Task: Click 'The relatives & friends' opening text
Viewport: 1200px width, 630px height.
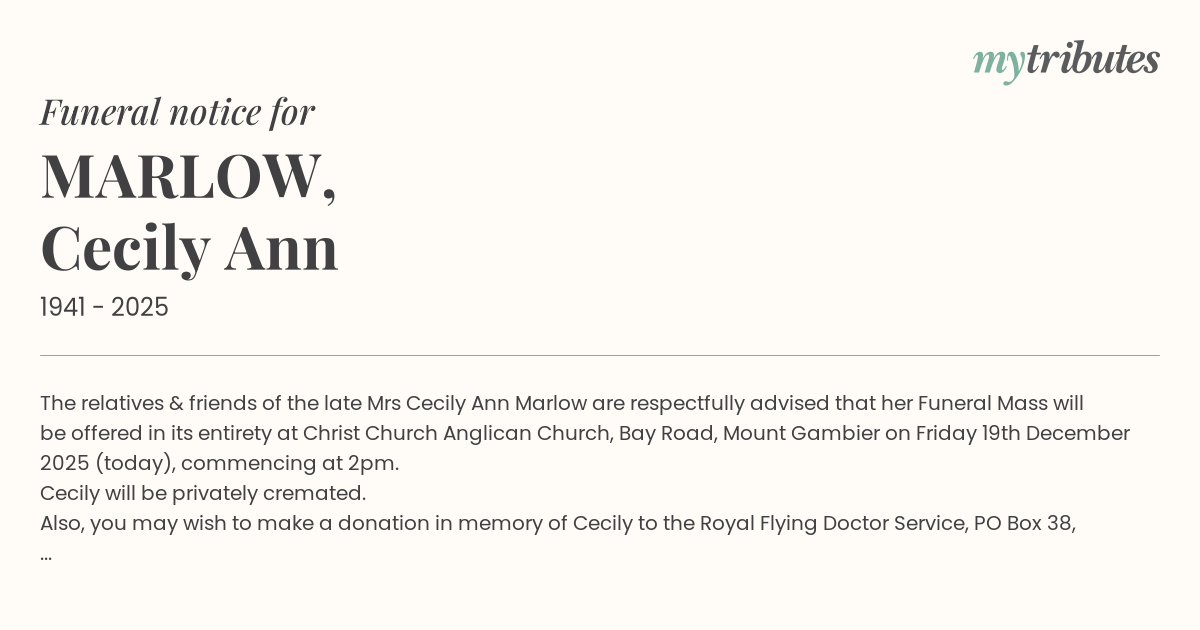Action: pyautogui.click(x=152, y=404)
